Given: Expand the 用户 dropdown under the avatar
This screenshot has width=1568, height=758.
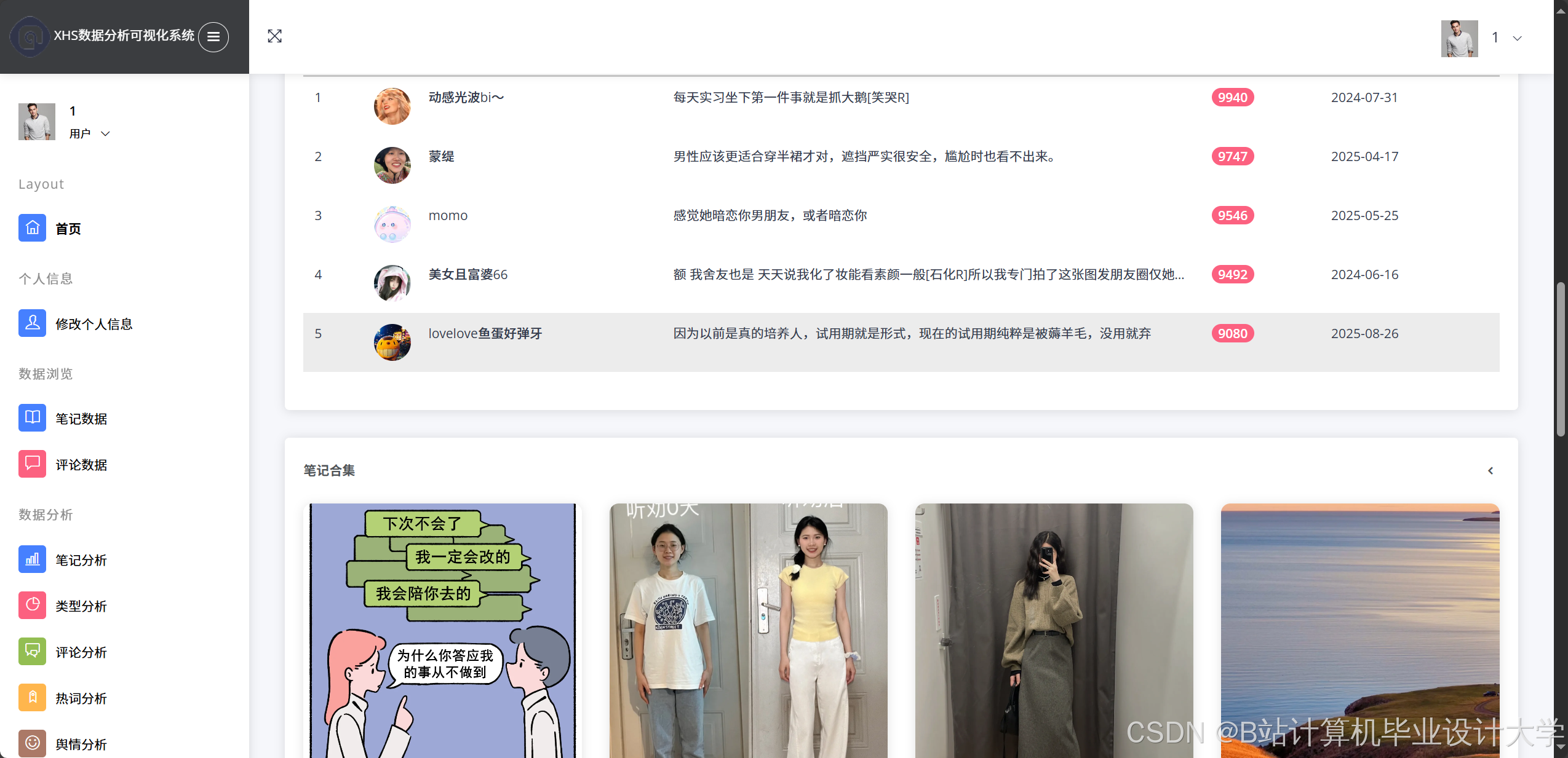Looking at the screenshot, I should 105,133.
